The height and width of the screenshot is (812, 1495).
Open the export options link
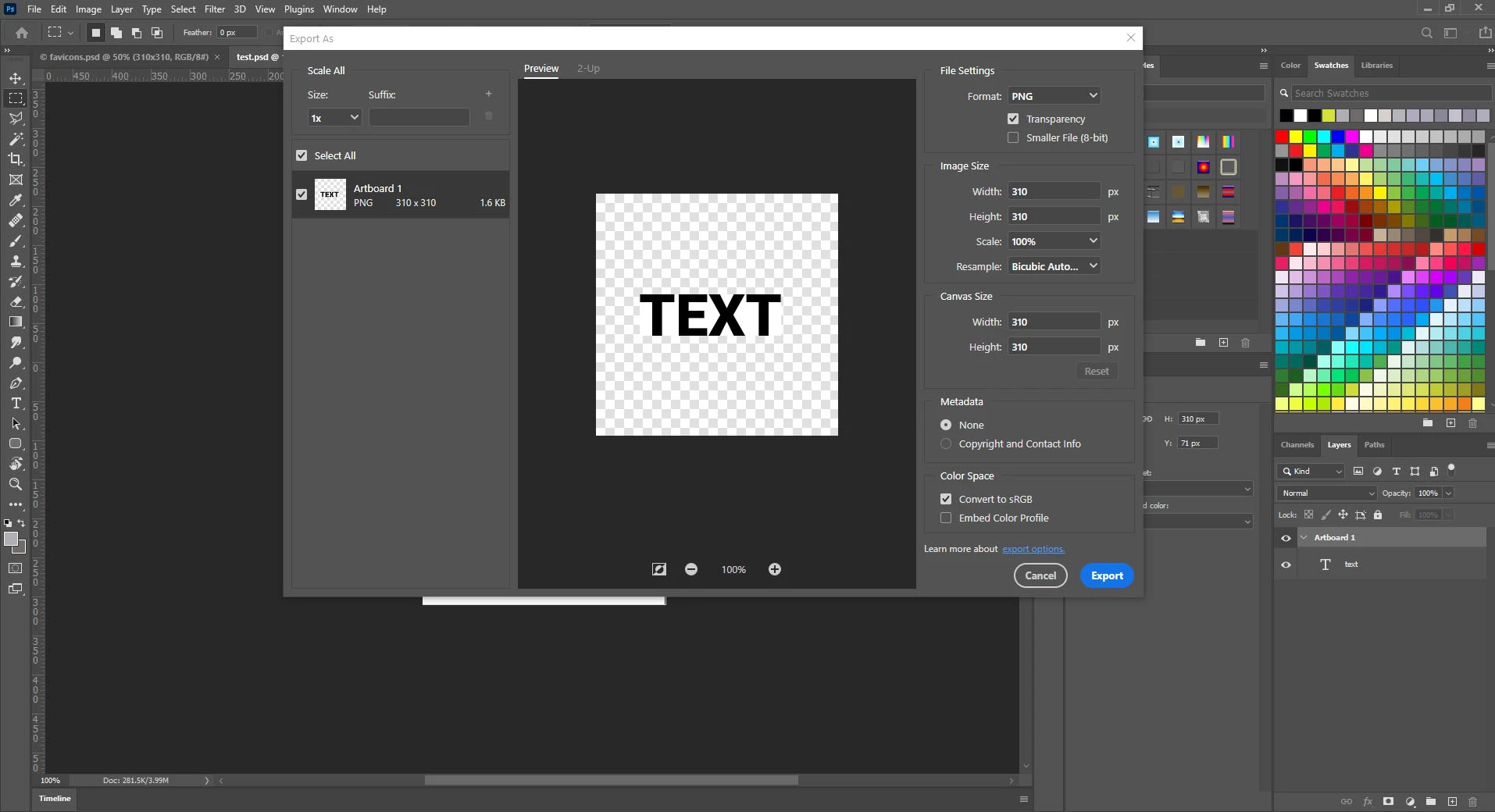pos(1033,549)
